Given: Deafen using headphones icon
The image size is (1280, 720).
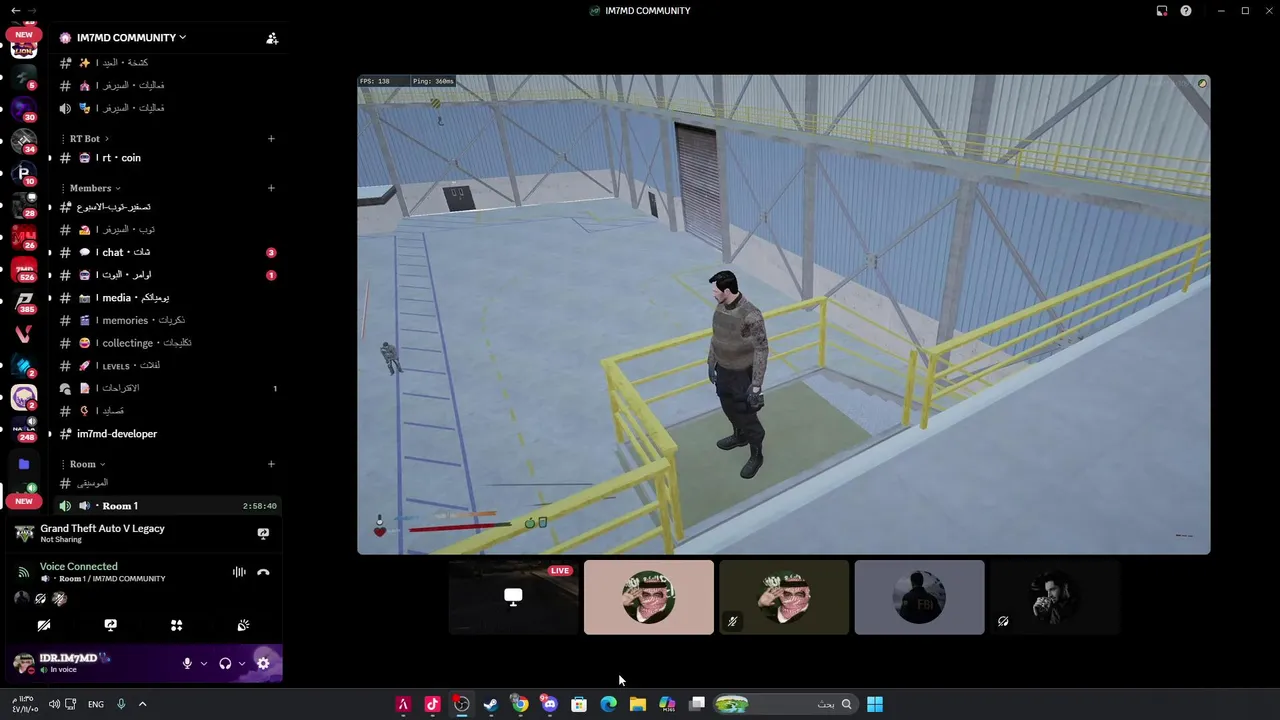Looking at the screenshot, I should (225, 663).
